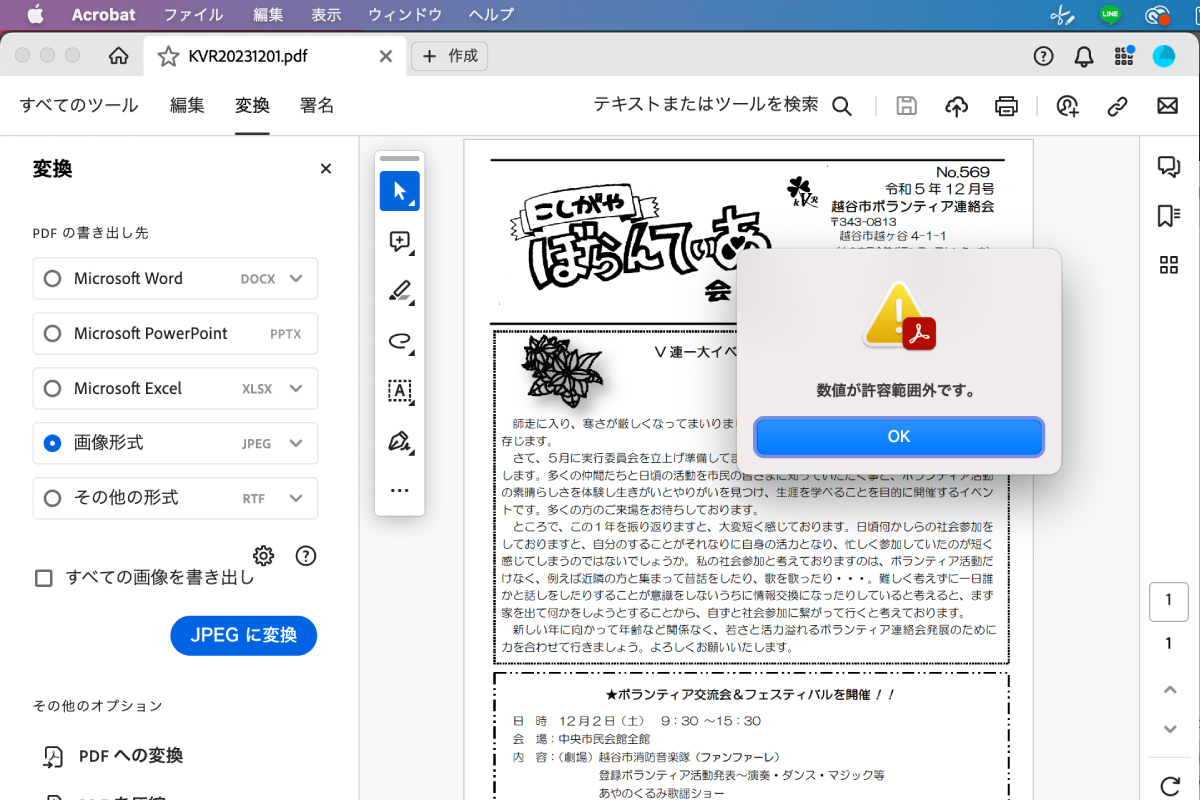This screenshot has height=800, width=1200.
Task: Open the ヘルプ menu
Action: (x=491, y=15)
